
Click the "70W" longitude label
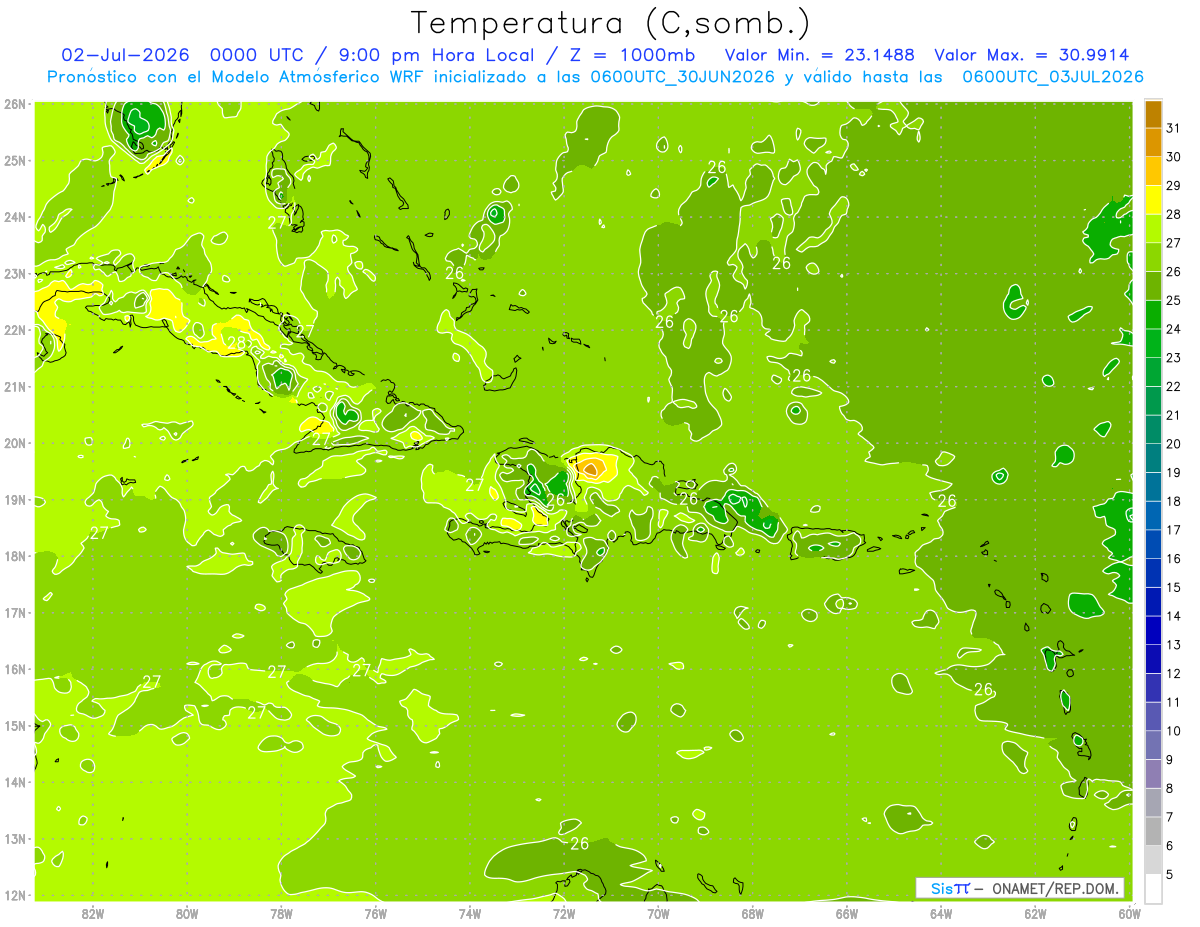[658, 913]
